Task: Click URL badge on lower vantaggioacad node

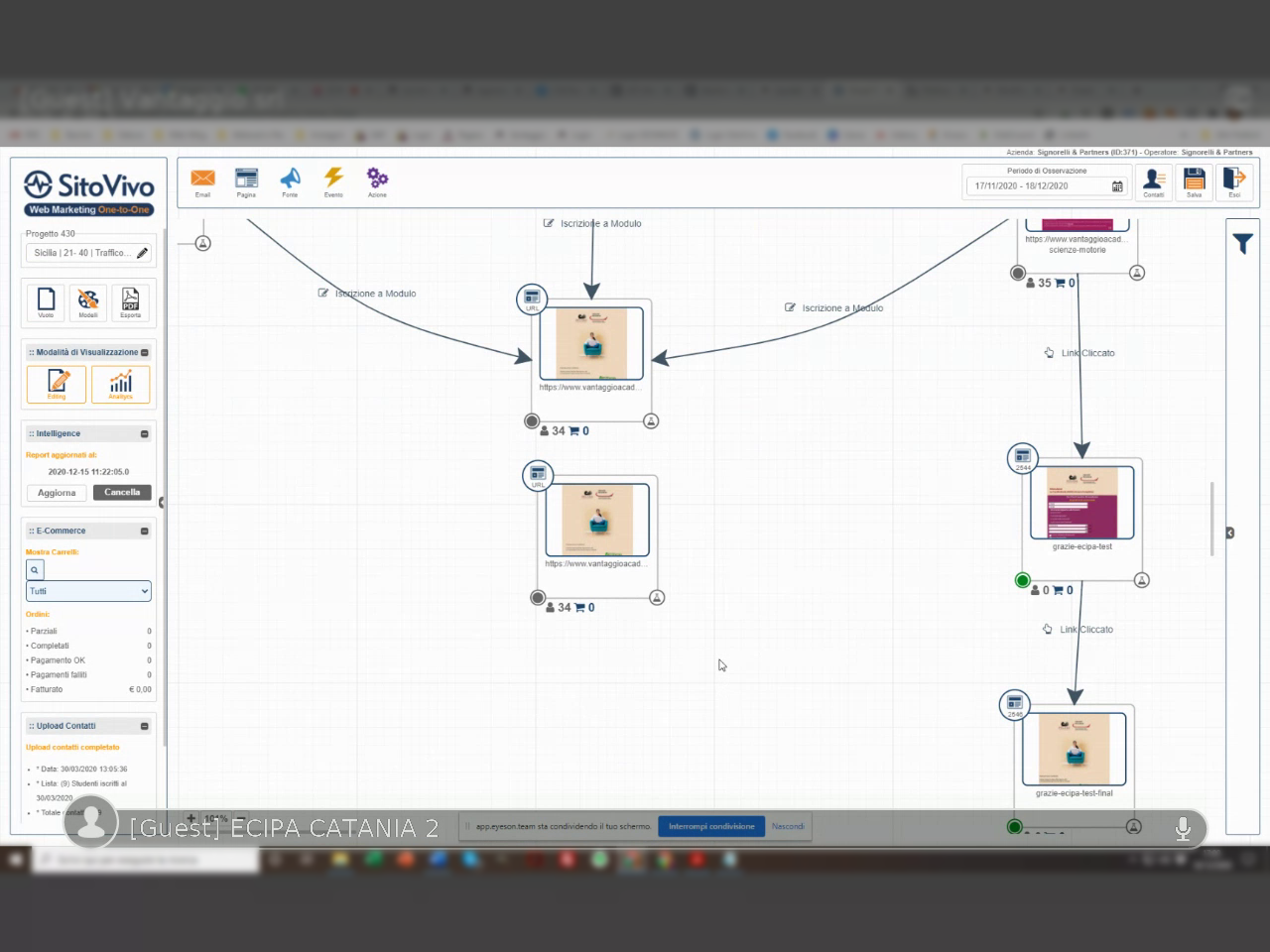Action: pyautogui.click(x=538, y=475)
